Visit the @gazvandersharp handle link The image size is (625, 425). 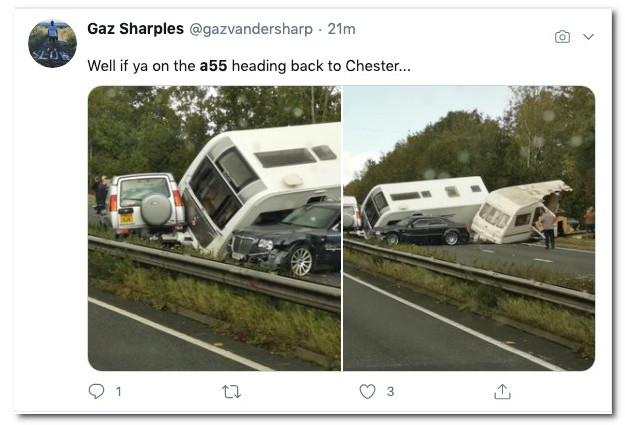(x=251, y=29)
